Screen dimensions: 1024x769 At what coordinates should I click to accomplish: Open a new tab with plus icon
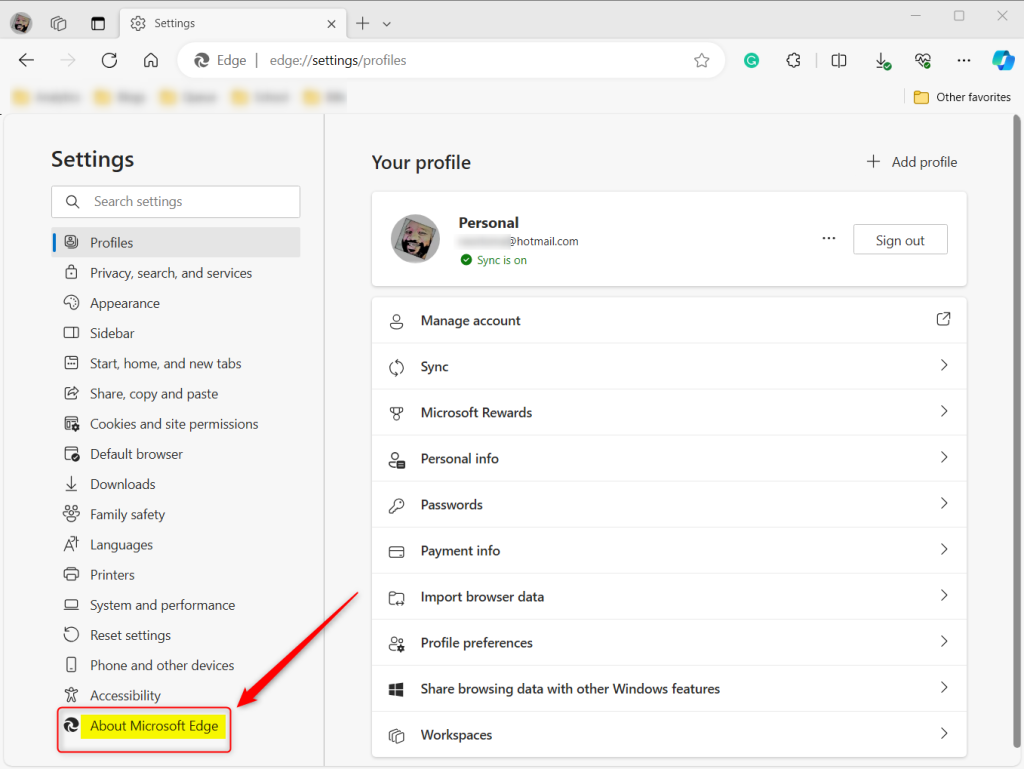pyautogui.click(x=362, y=24)
